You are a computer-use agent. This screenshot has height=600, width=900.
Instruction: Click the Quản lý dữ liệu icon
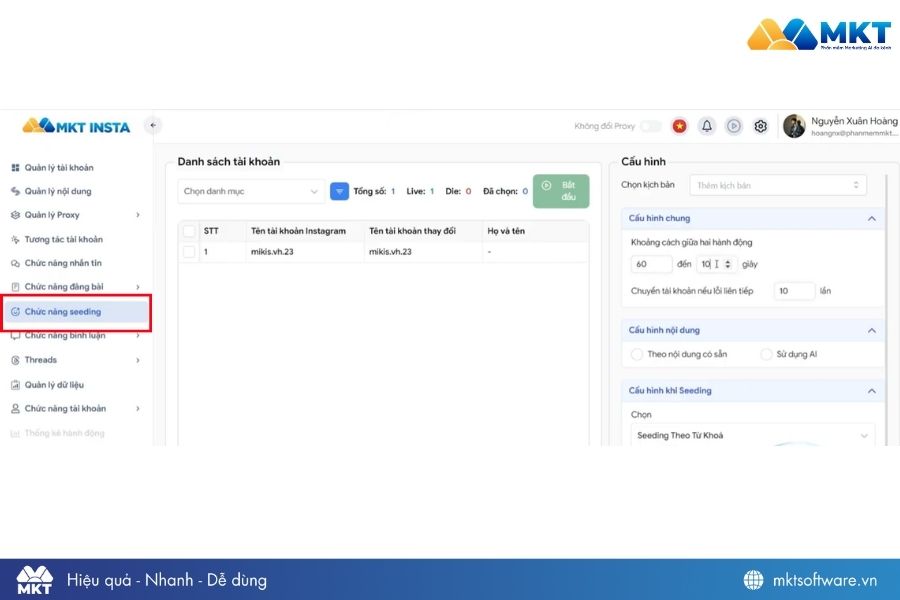click(x=15, y=385)
